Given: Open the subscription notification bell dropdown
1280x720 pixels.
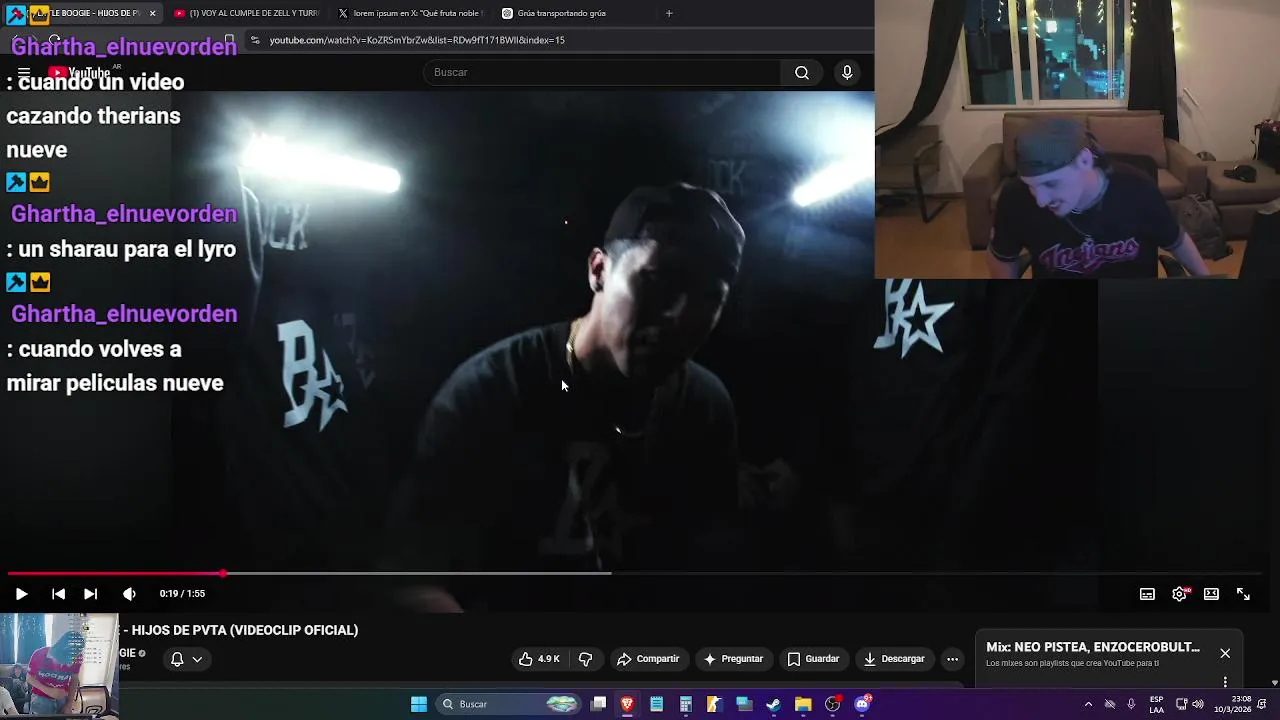Looking at the screenshot, I should 186,659.
